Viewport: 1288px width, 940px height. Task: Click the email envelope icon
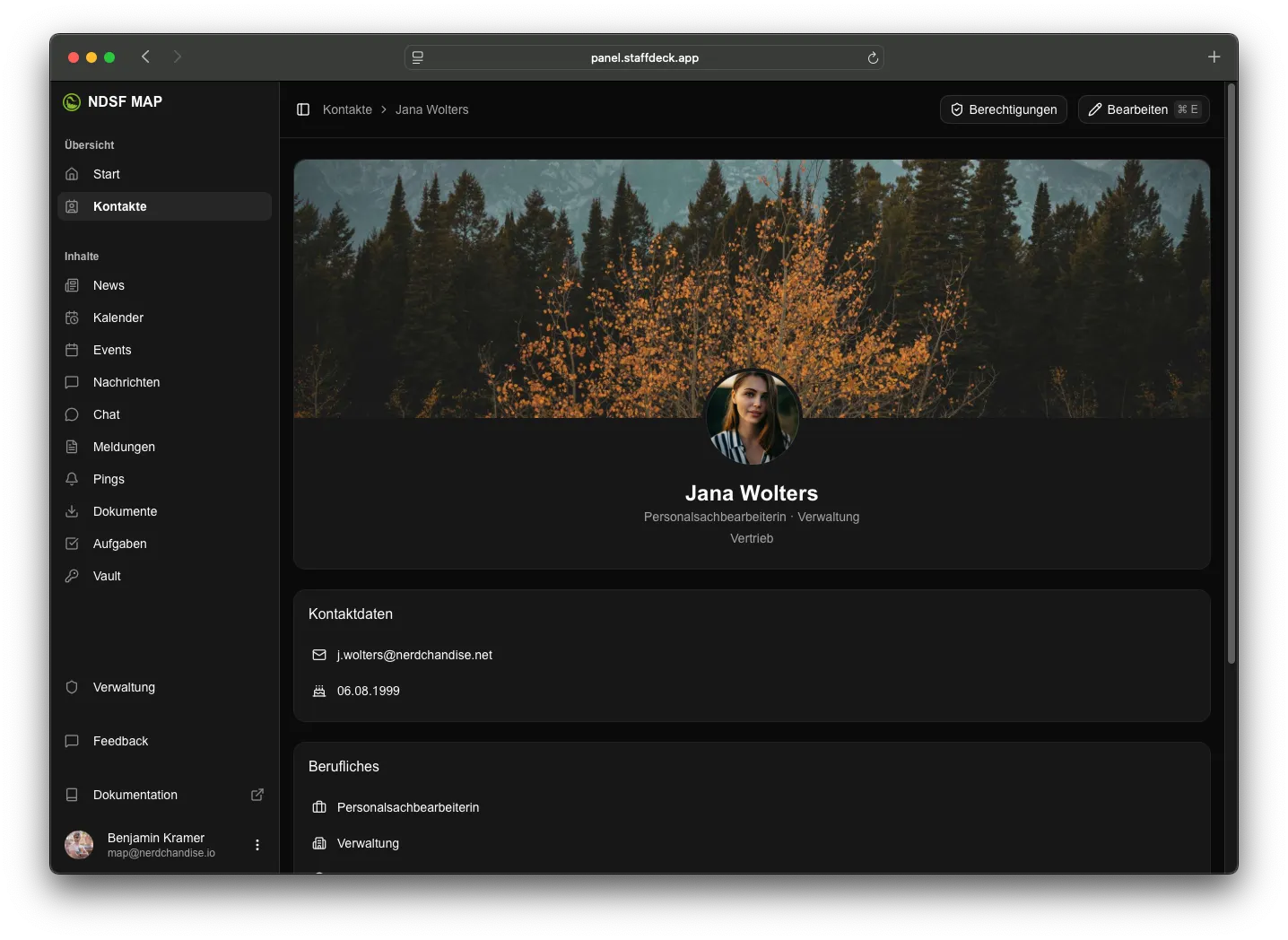point(319,655)
